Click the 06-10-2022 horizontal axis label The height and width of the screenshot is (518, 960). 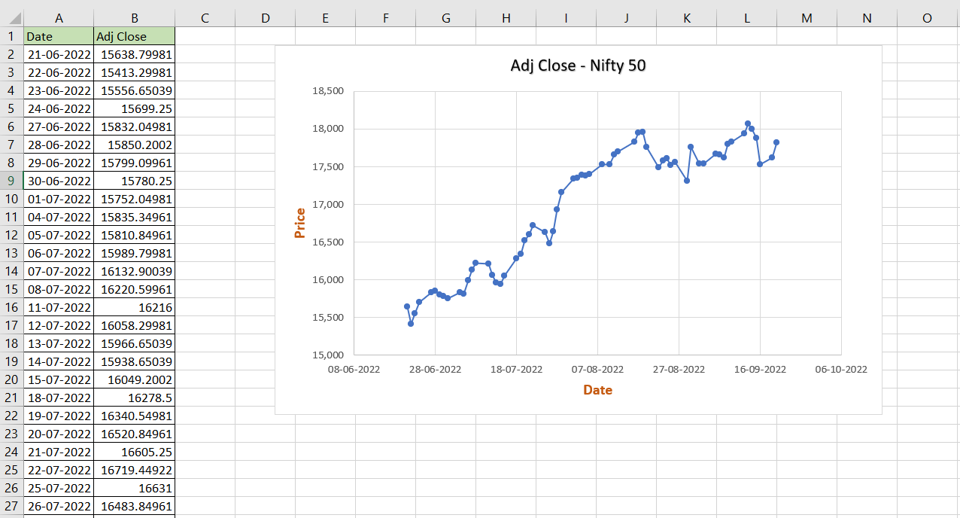pyautogui.click(x=841, y=369)
